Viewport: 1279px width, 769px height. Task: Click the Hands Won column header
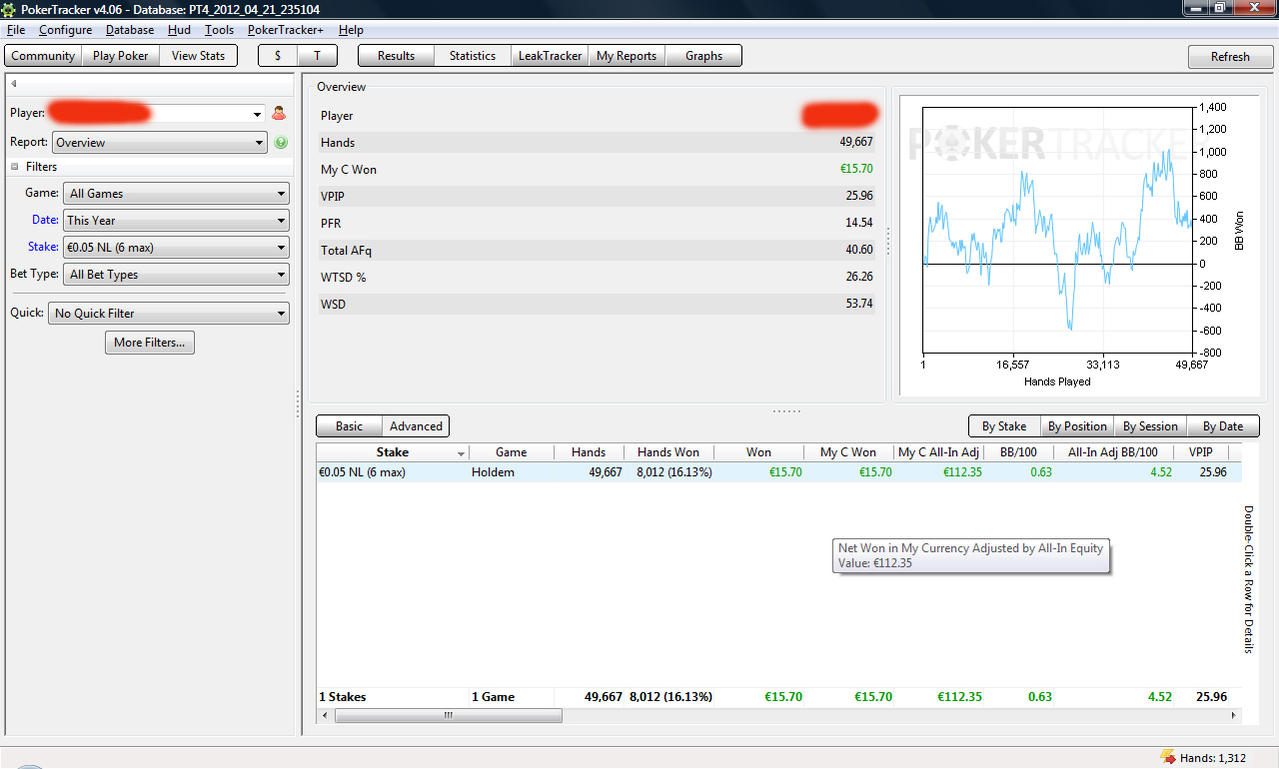668,453
